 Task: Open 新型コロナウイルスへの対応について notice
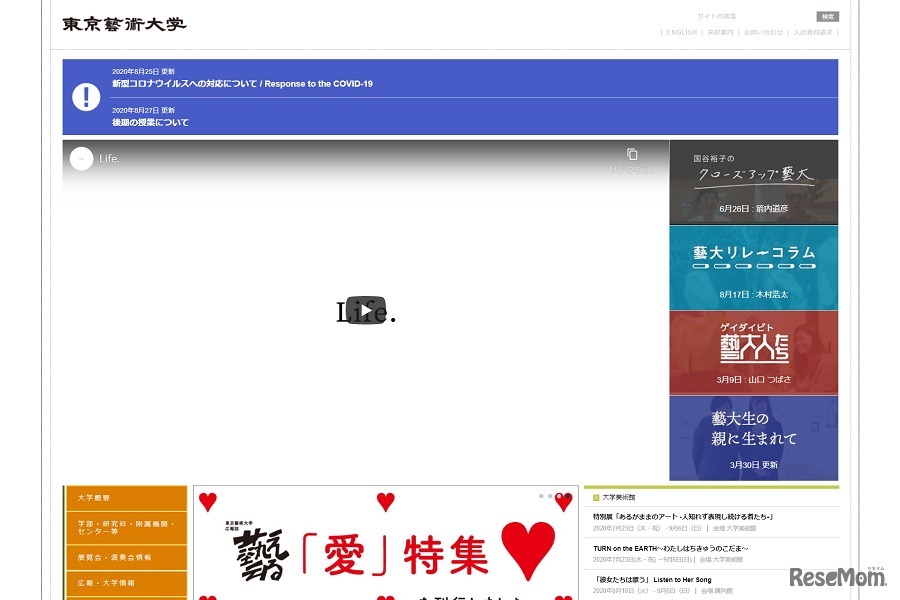tap(242, 84)
